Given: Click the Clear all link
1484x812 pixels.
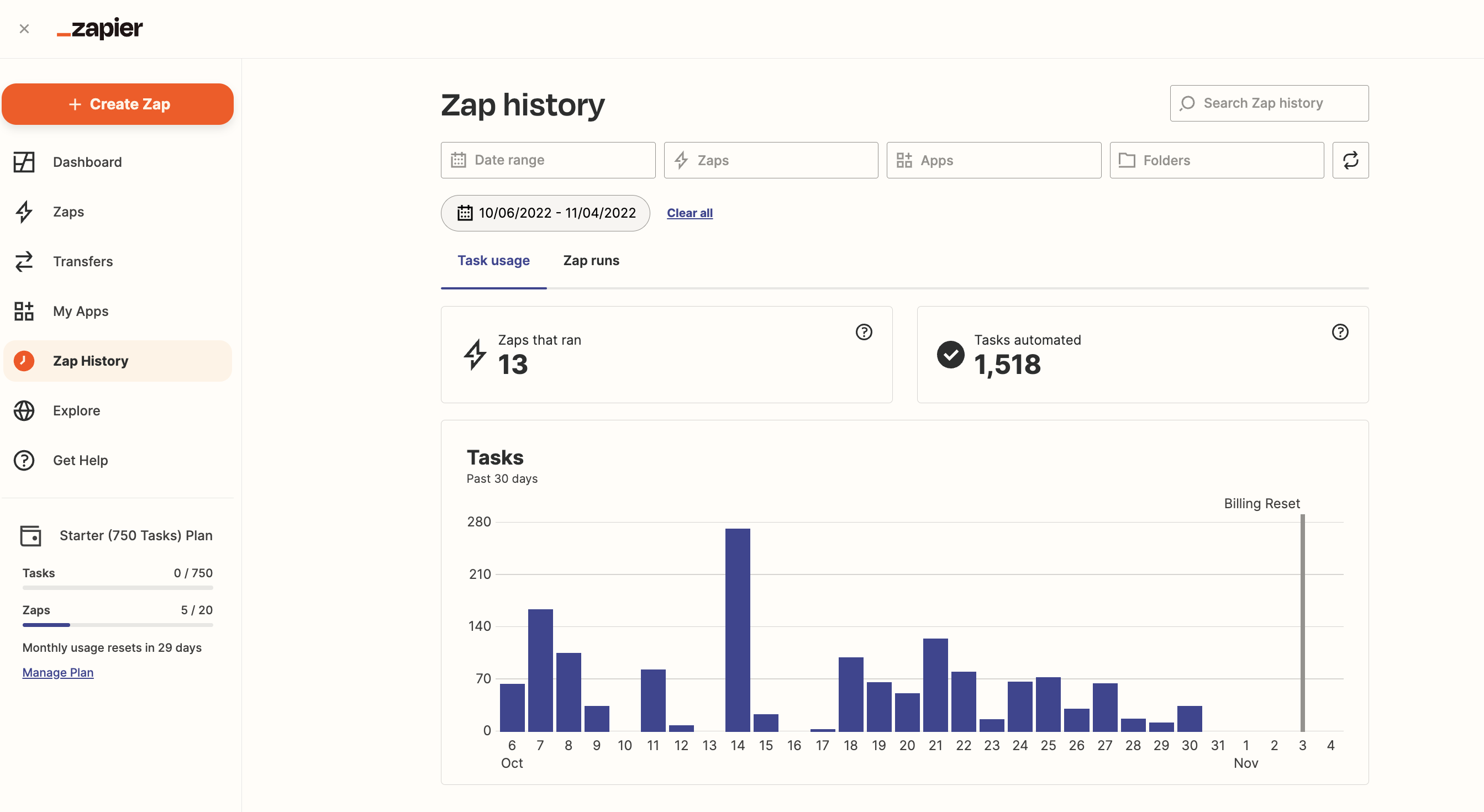Looking at the screenshot, I should pyautogui.click(x=689, y=213).
